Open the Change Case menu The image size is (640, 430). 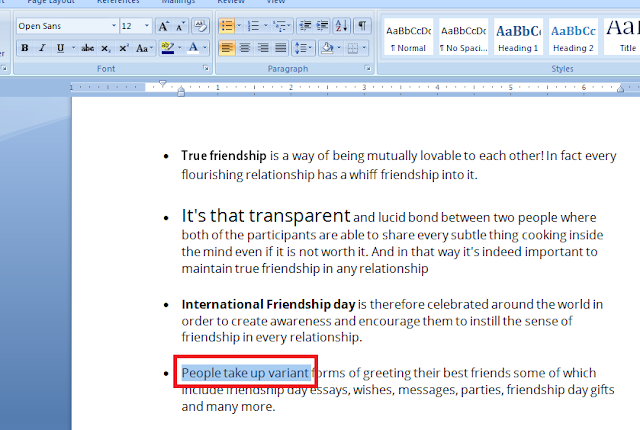point(144,48)
